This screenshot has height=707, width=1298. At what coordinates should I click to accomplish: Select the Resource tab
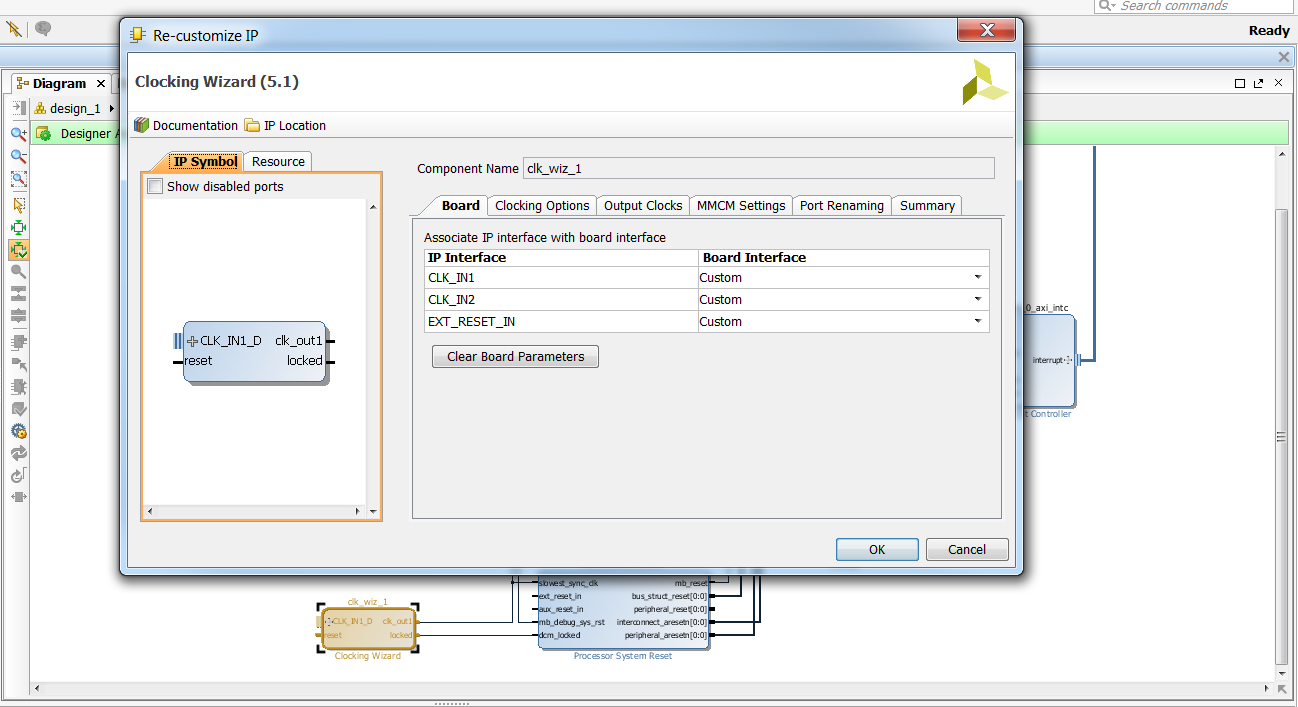coord(278,161)
